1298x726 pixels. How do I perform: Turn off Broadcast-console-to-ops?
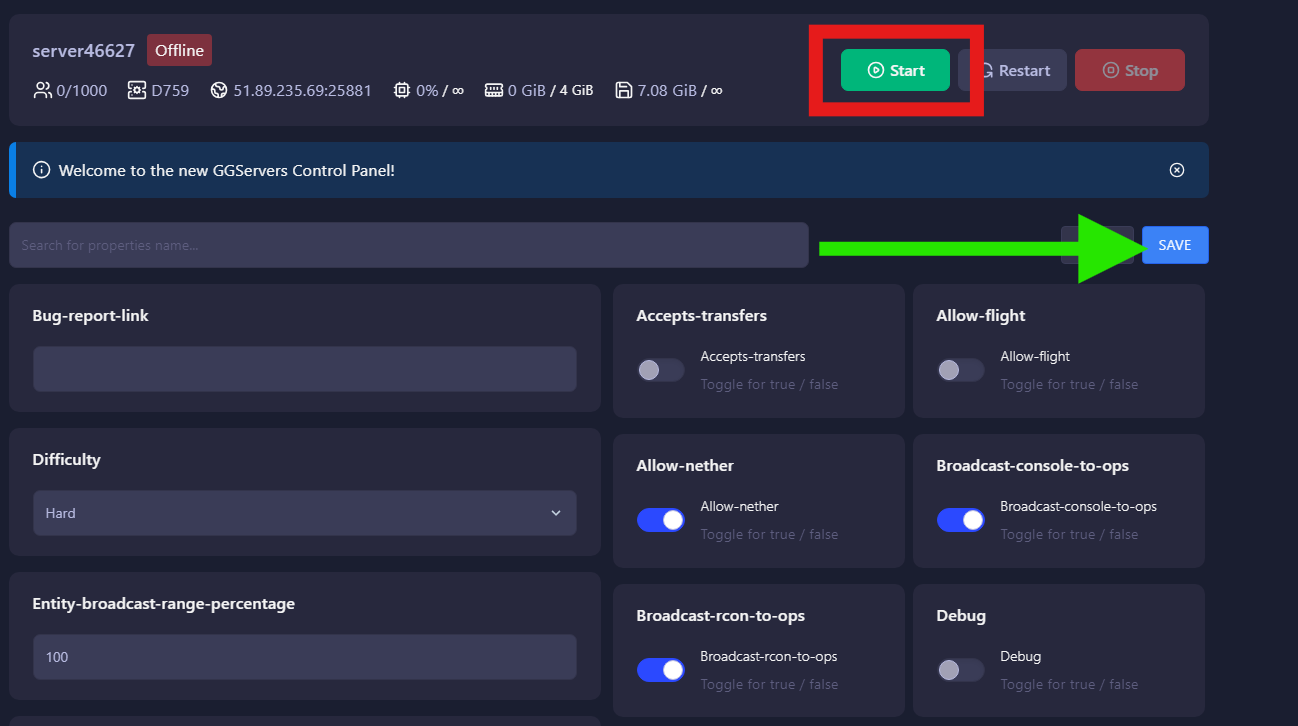[x=960, y=519]
